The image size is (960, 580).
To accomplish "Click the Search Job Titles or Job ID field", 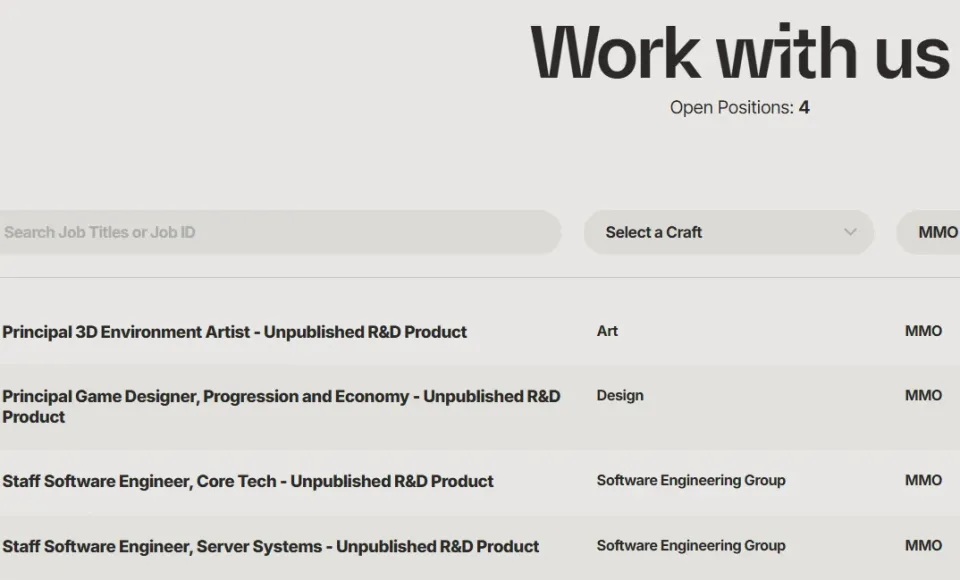I will tap(279, 232).
